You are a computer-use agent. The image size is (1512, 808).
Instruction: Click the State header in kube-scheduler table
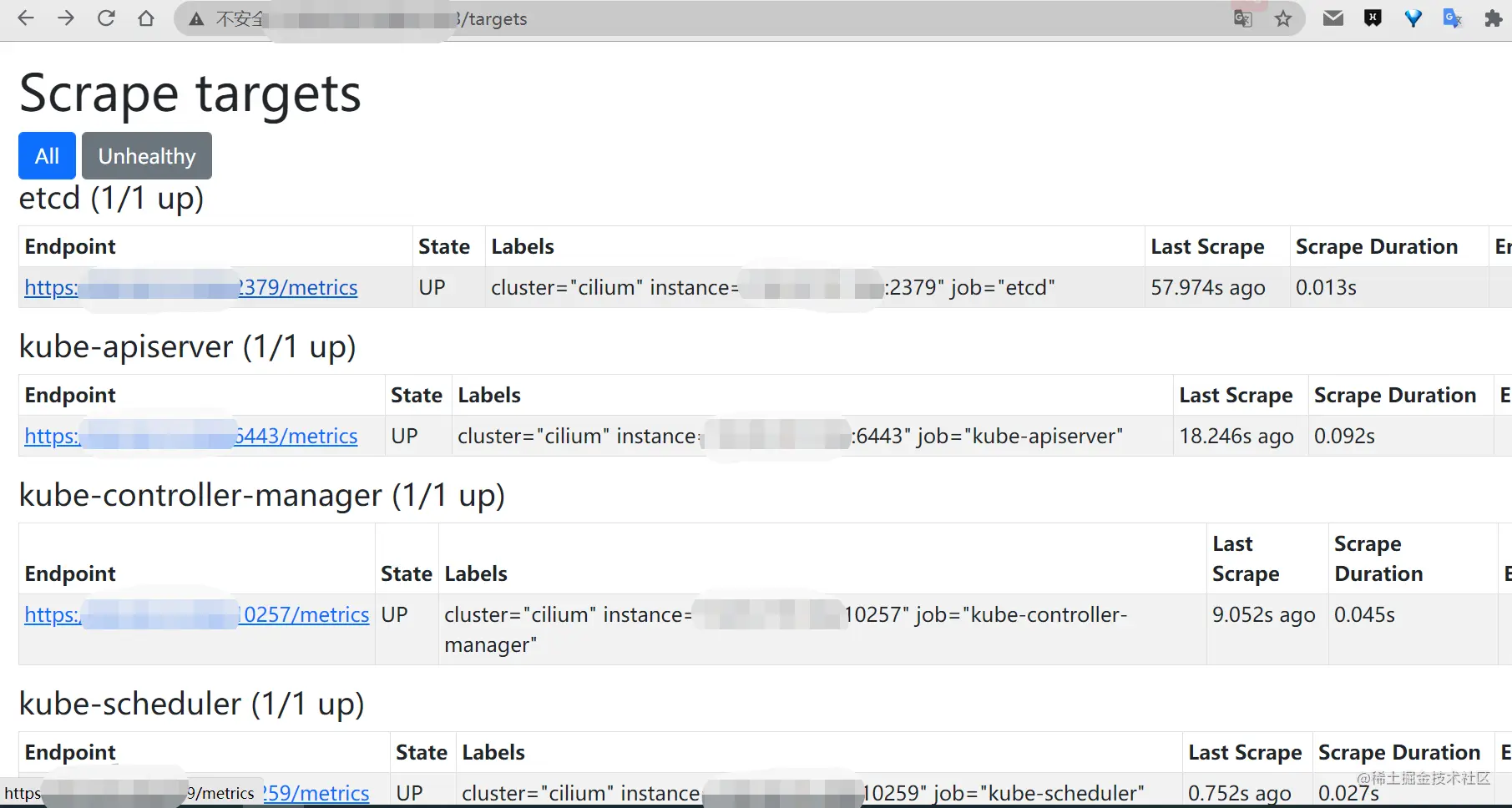pos(422,753)
